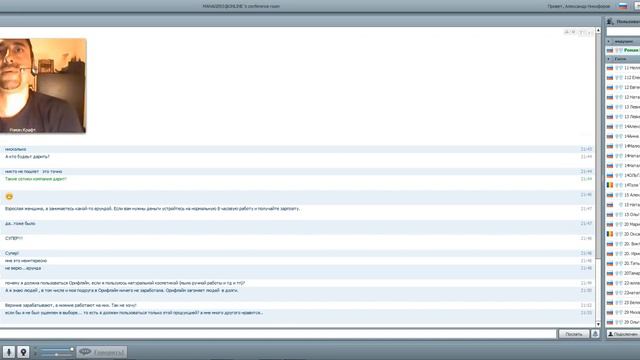Toggle the microphone button in the bottom bar
640x360 pixels.
9,352
